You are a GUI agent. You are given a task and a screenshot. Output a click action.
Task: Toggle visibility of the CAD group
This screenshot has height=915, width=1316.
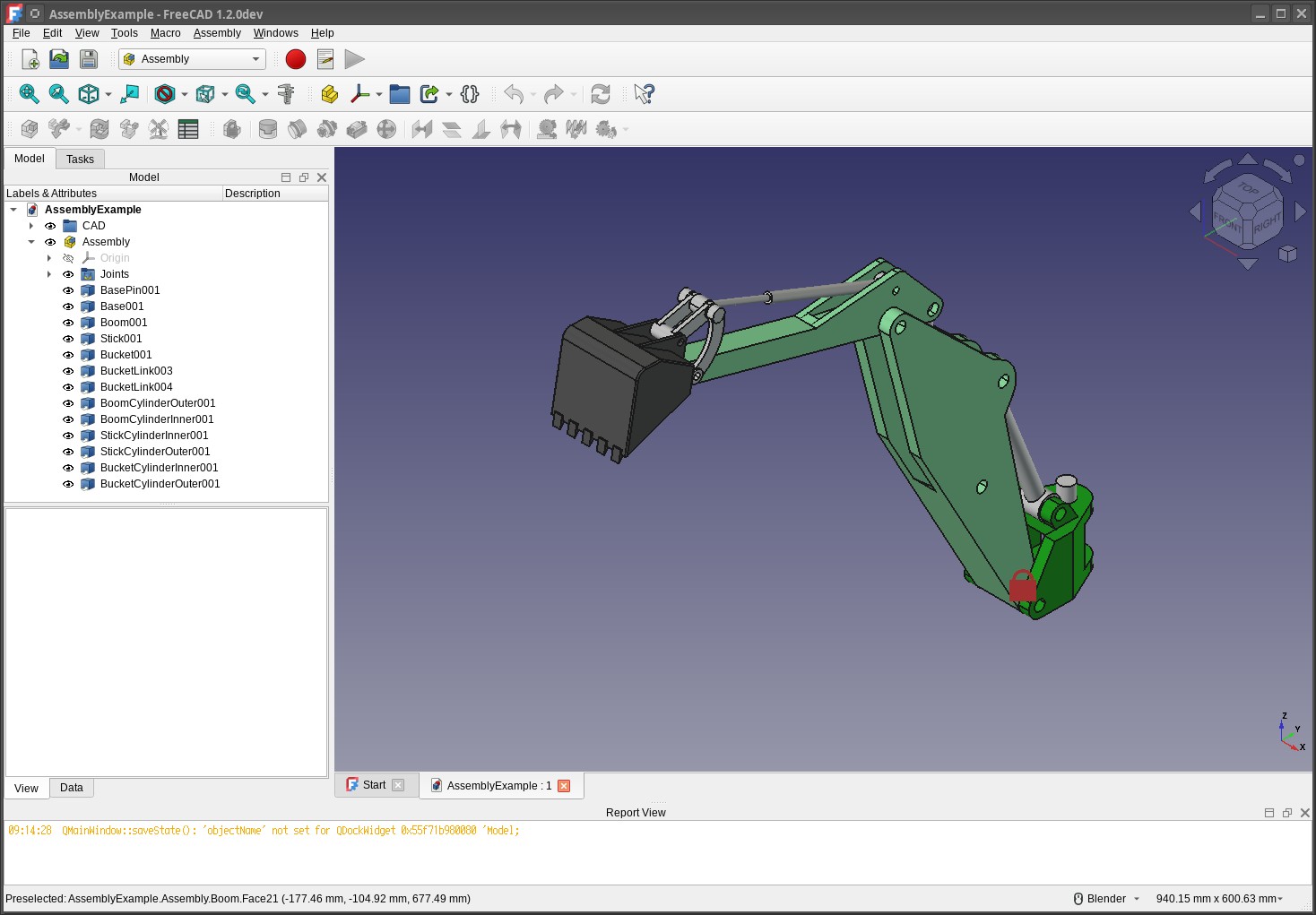[50, 226]
